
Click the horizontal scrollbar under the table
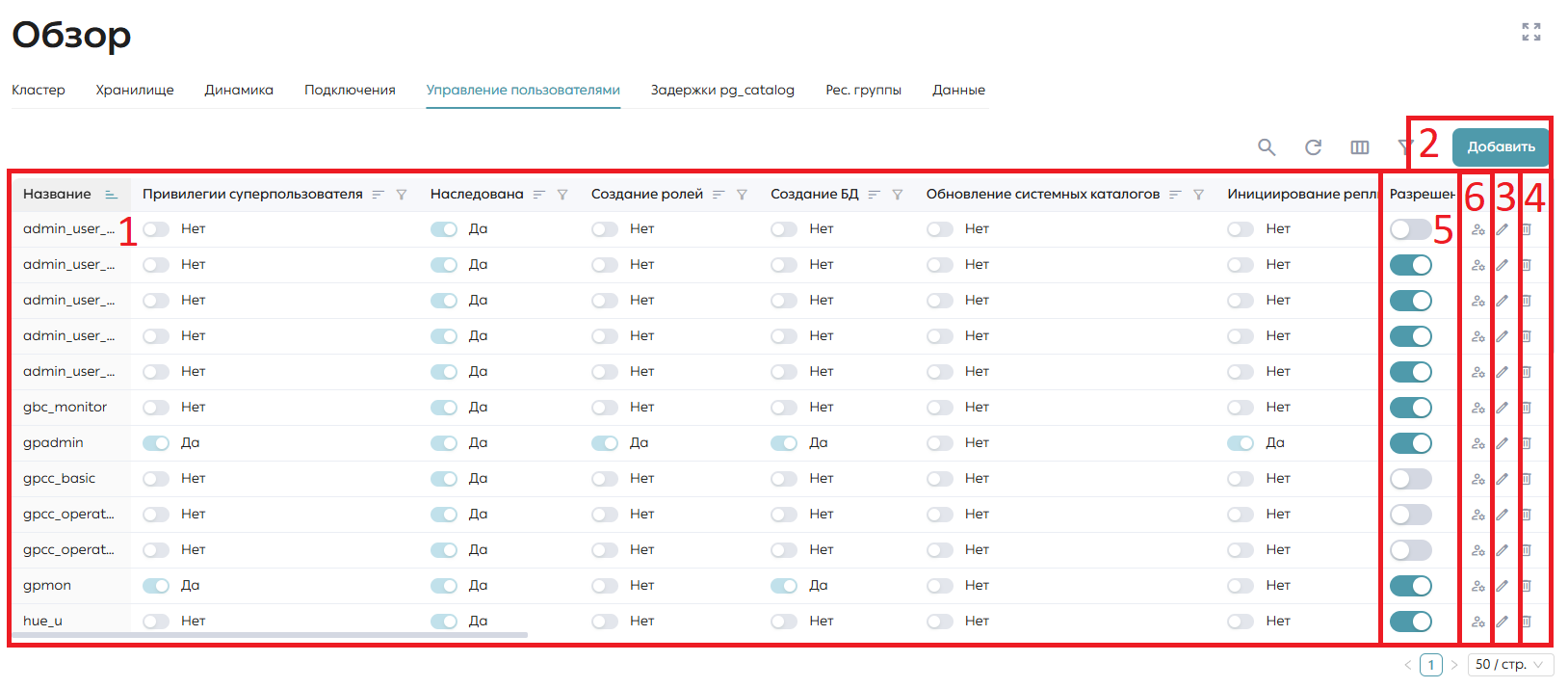pos(270,635)
